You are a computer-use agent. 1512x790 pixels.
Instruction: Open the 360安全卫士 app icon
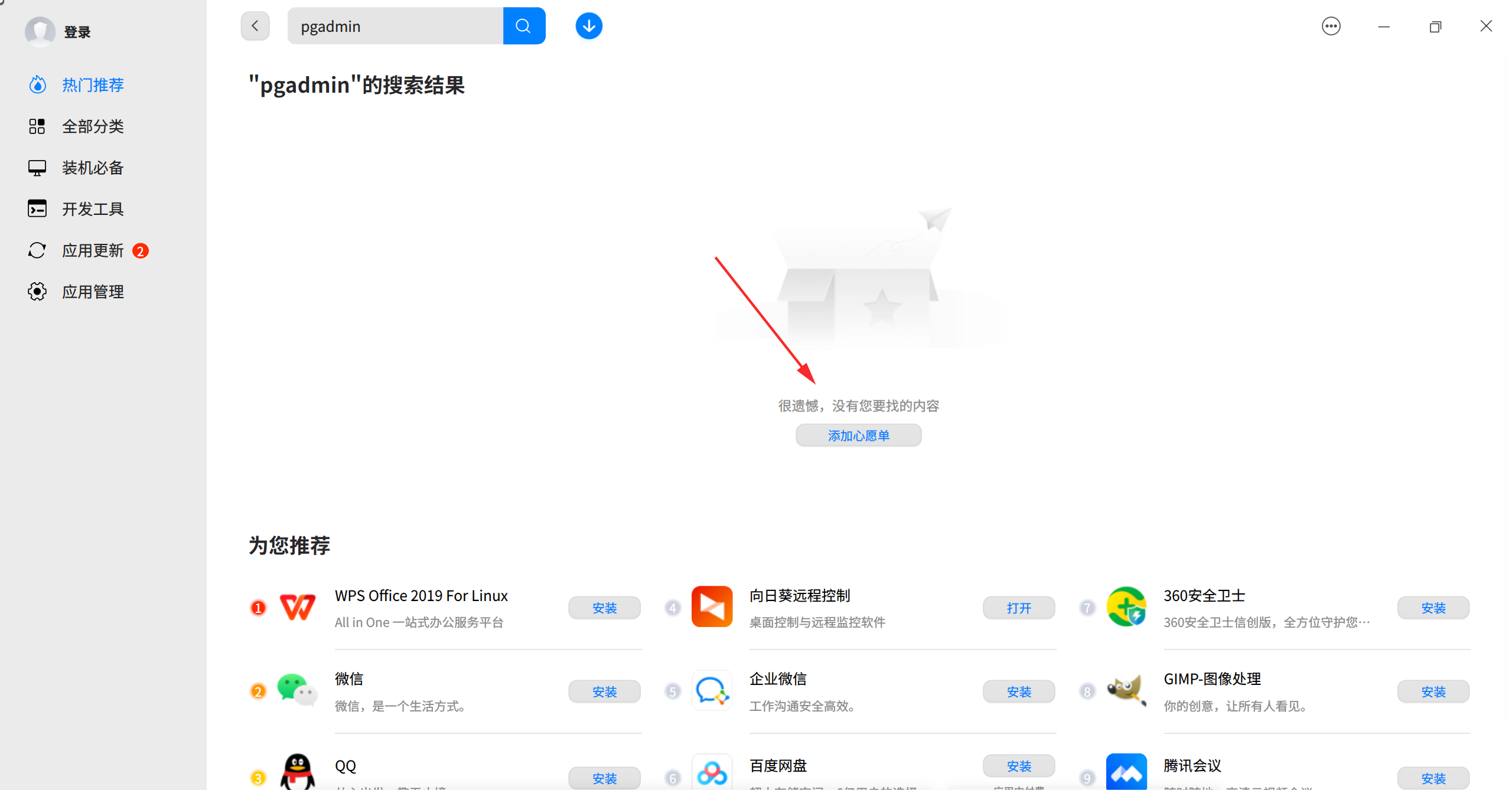tap(1126, 607)
